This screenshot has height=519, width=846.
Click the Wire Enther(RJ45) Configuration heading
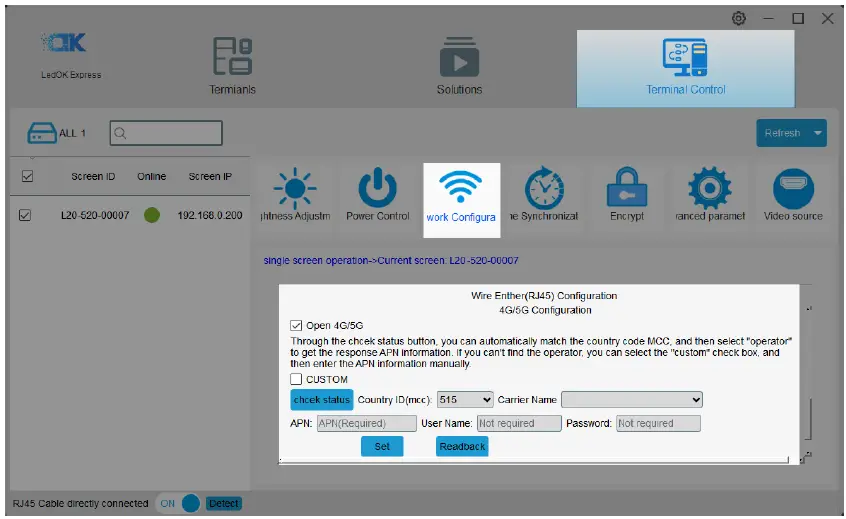click(x=544, y=296)
